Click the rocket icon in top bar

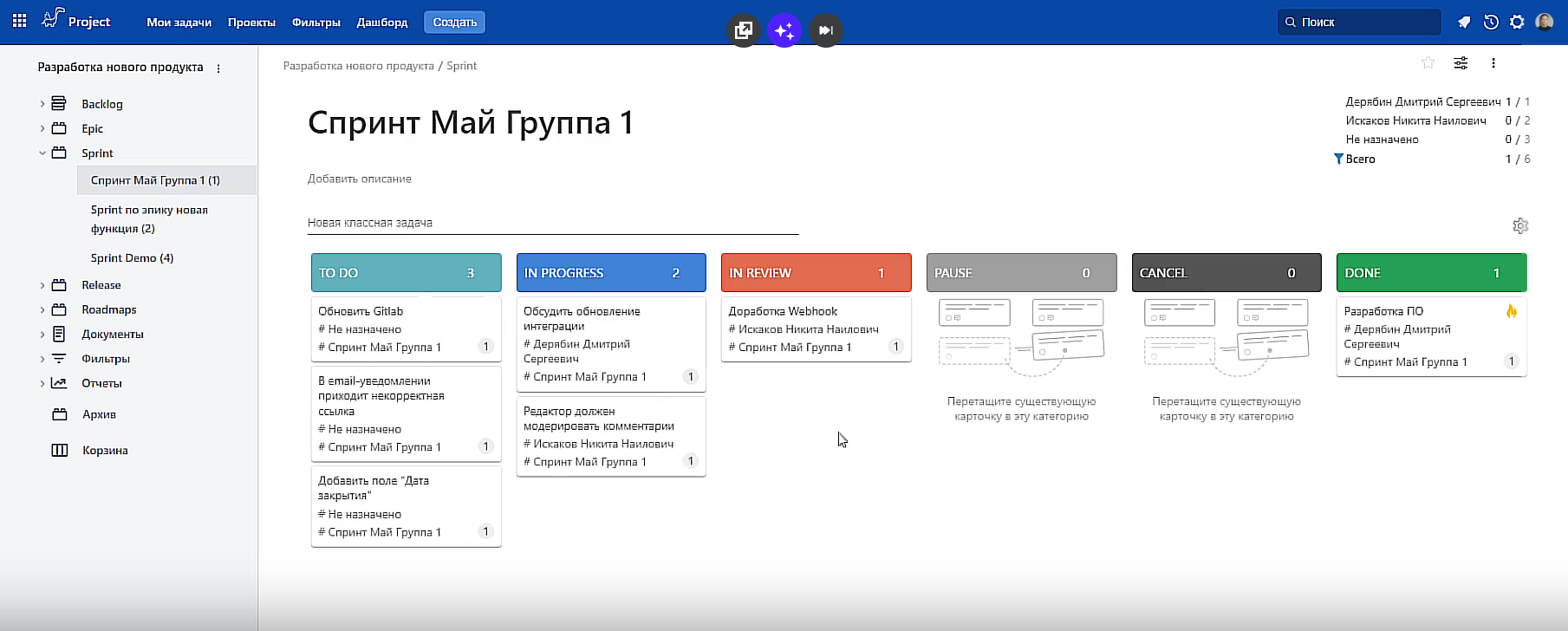[x=1464, y=23]
